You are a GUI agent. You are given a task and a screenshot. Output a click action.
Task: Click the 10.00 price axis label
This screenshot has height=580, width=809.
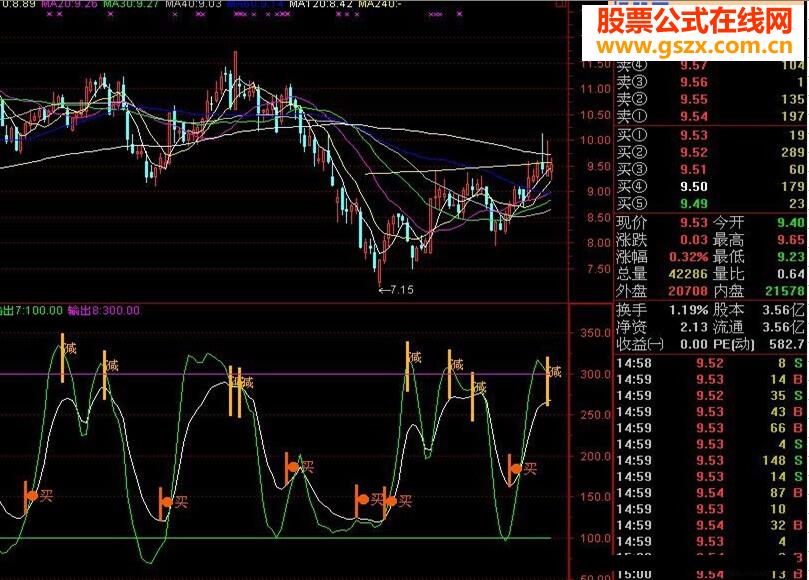(x=595, y=140)
